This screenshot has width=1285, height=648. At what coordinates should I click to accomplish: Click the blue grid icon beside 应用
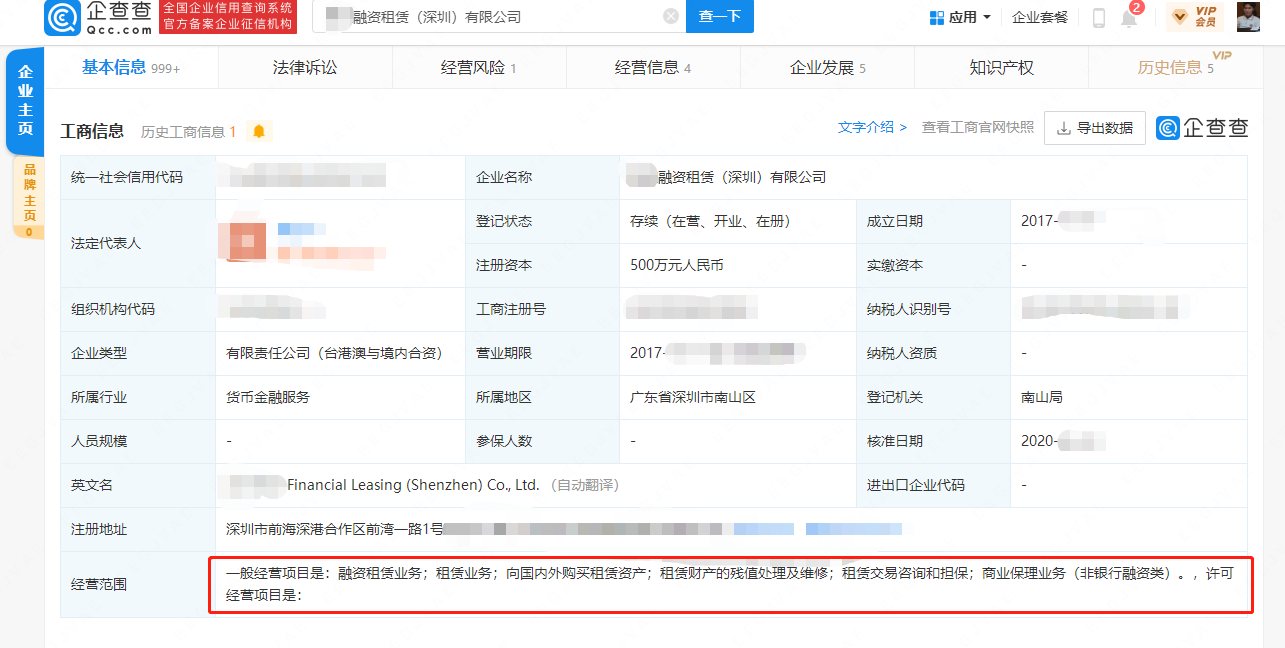coord(936,16)
